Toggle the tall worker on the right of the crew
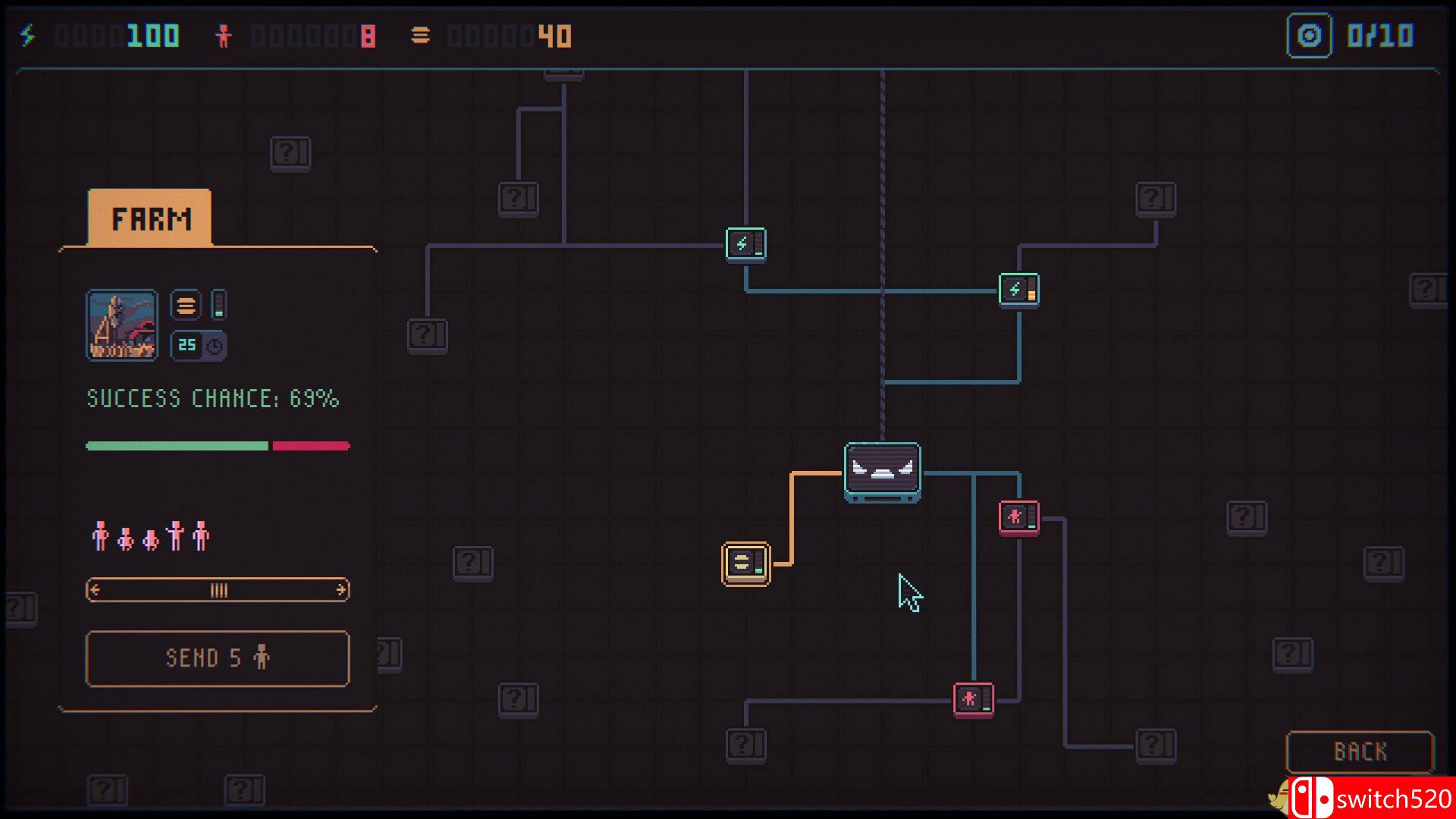 [x=200, y=535]
